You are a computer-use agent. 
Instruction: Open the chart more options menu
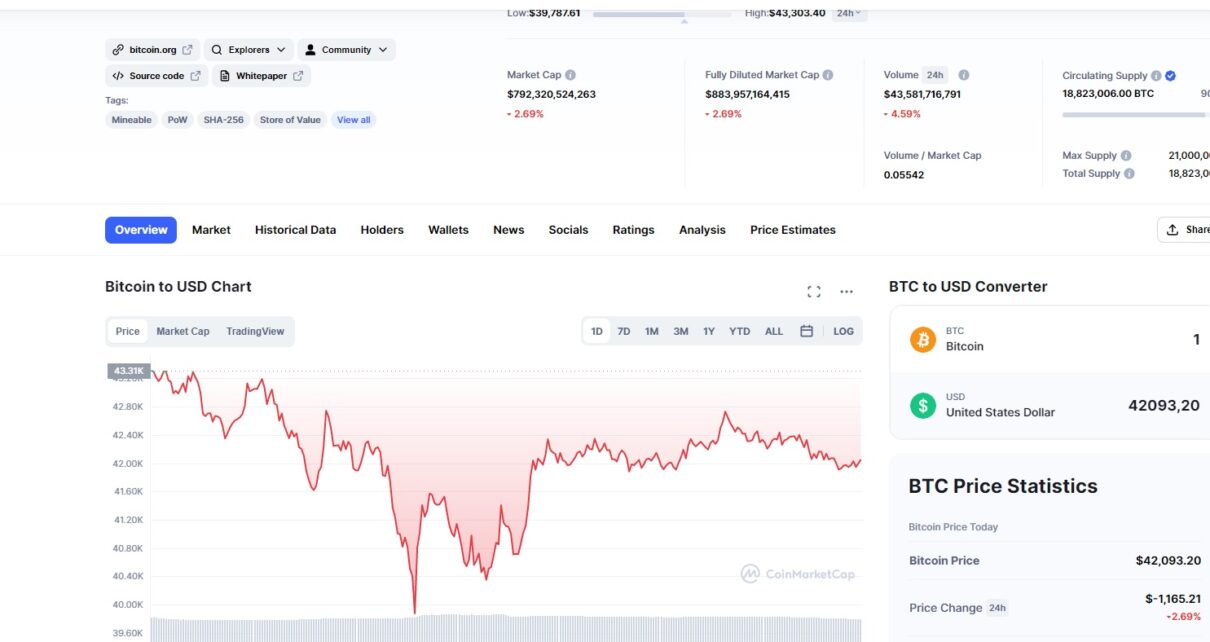click(847, 292)
